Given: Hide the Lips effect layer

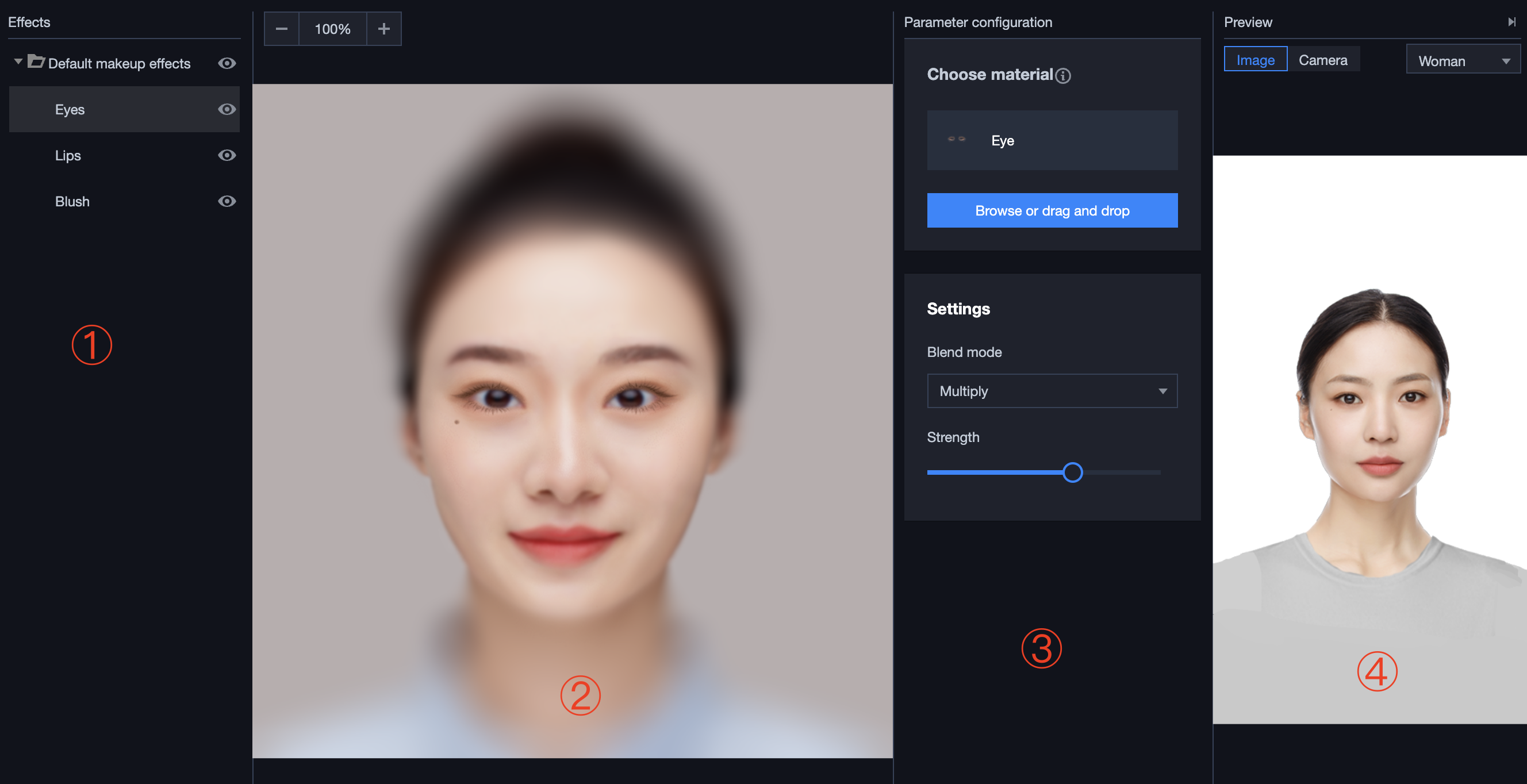Looking at the screenshot, I should click(x=227, y=155).
